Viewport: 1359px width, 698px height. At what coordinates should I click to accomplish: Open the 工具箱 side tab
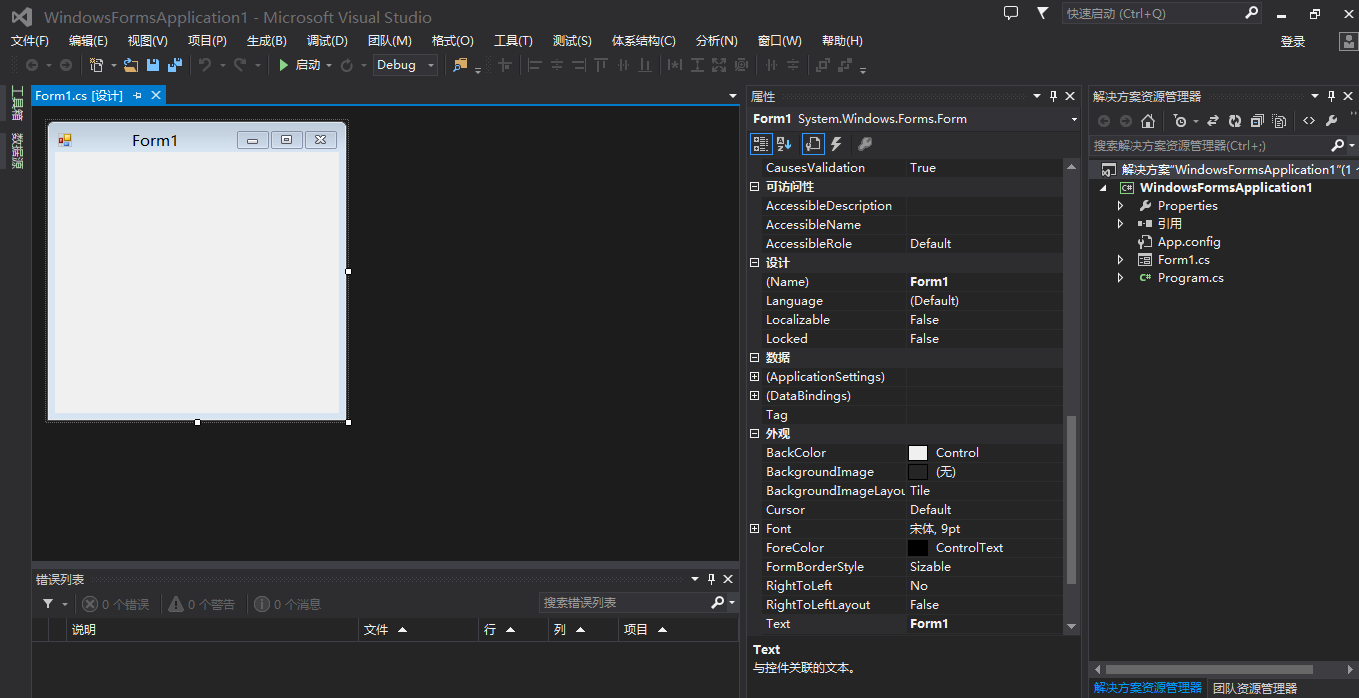pos(16,103)
